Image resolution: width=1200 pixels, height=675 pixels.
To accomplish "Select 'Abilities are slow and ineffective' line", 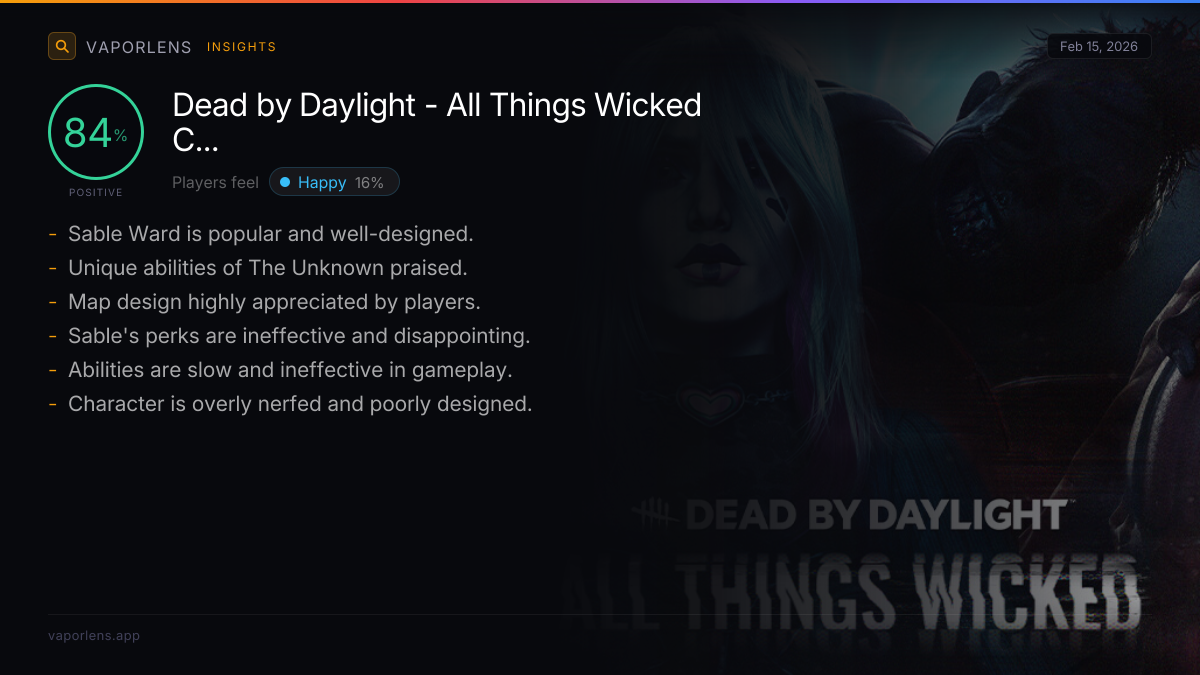I will (289, 370).
